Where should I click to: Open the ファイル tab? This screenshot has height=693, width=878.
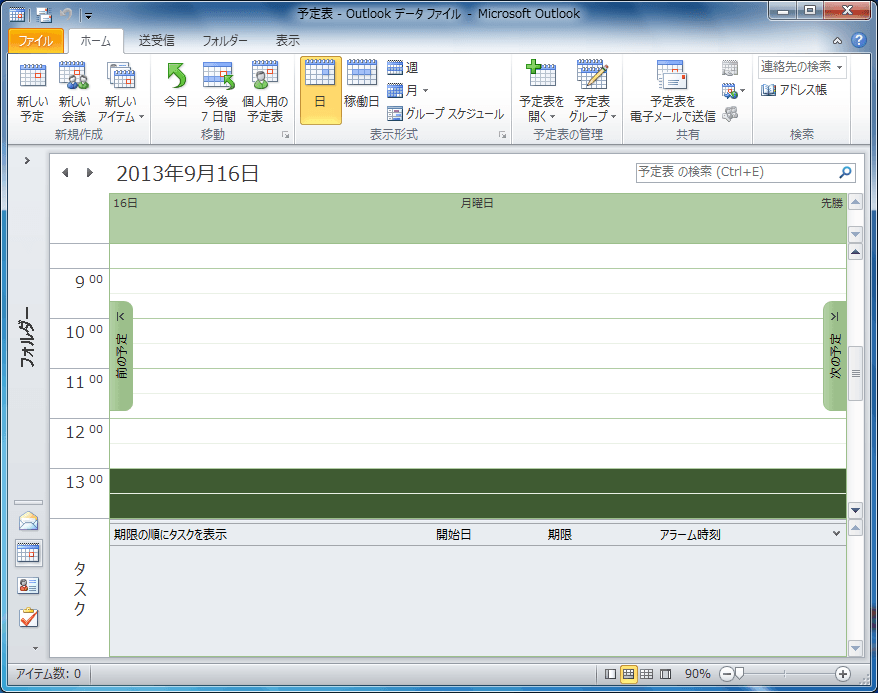pos(35,40)
